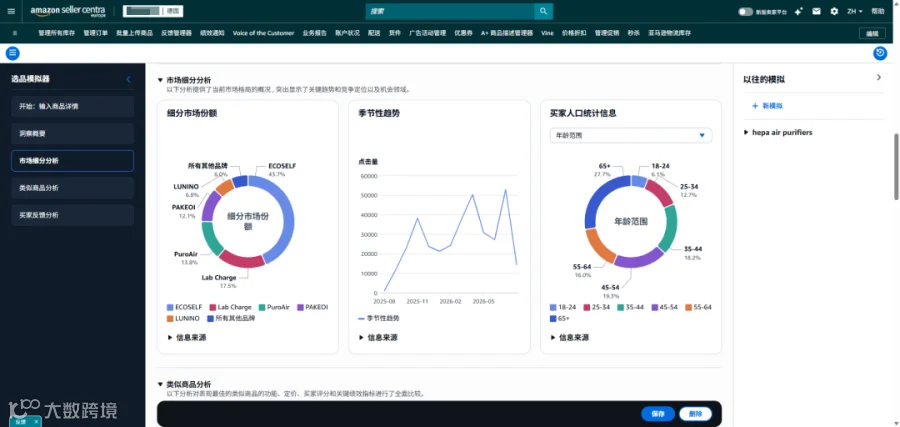Click the 保存 button
This screenshot has width=900, height=427.
[658, 414]
